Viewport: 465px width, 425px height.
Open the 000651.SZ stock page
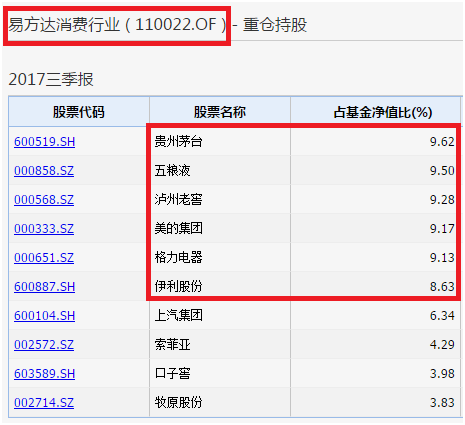point(44,258)
